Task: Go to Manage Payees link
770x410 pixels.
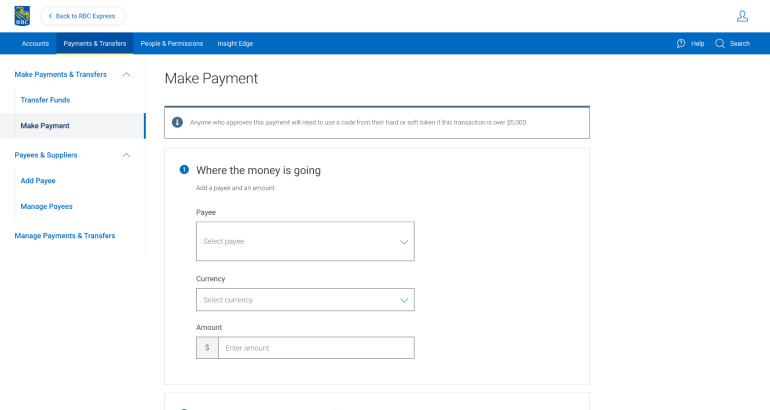Action: point(46,206)
